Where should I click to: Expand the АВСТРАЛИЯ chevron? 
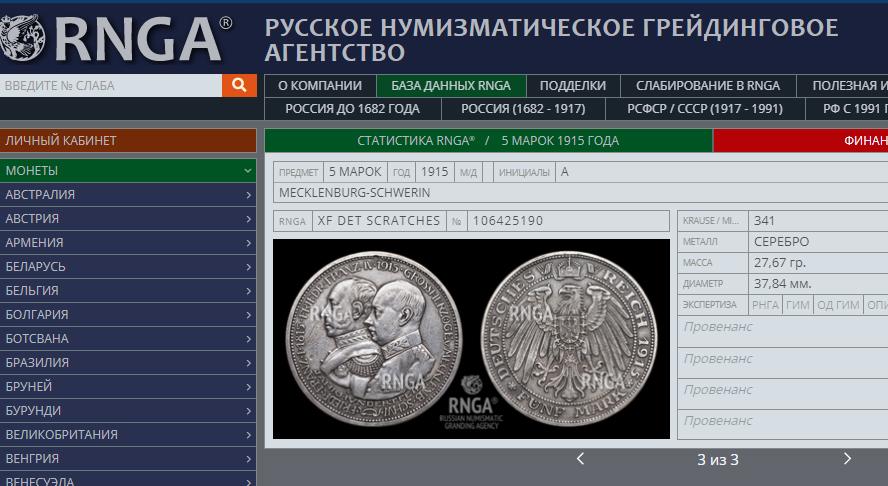click(x=248, y=195)
